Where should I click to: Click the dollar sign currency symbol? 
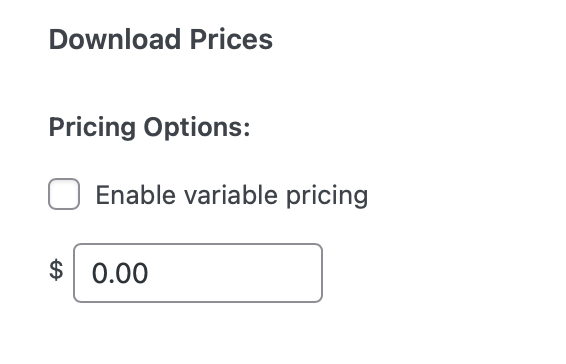56,270
